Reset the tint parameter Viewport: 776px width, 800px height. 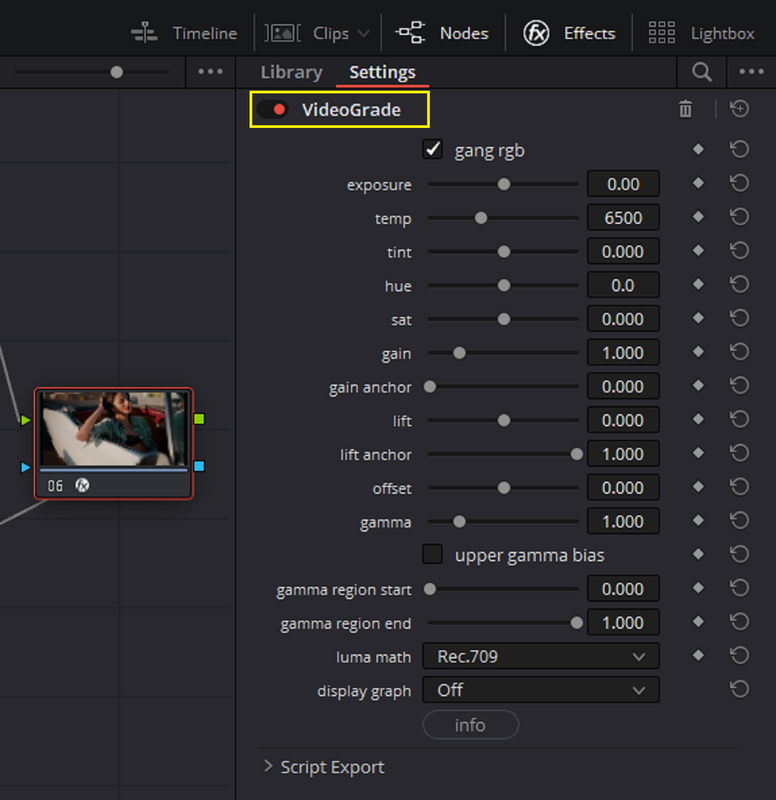pos(739,251)
